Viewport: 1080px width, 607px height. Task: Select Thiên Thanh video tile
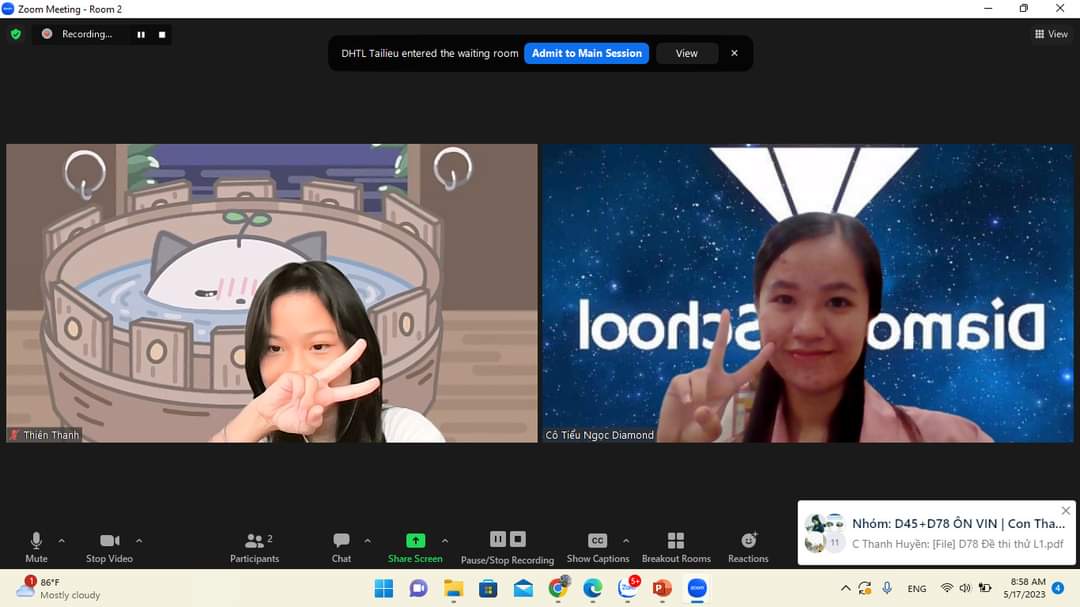click(x=272, y=293)
